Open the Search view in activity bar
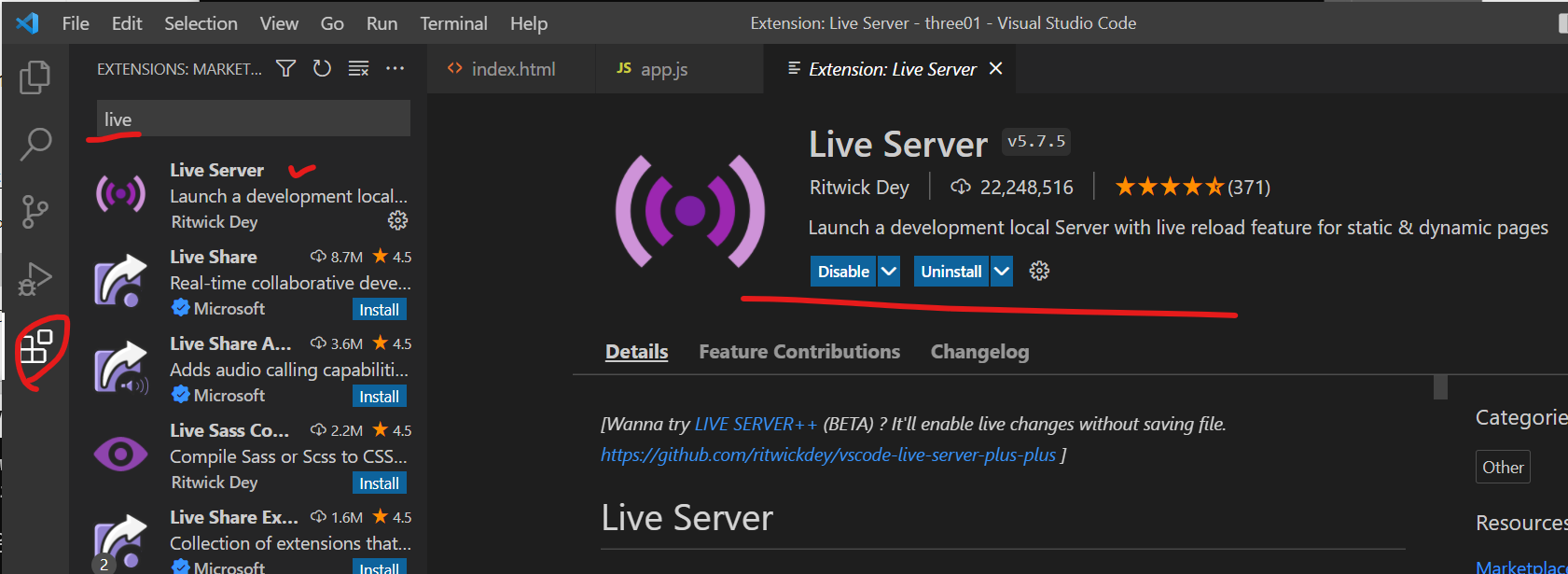 click(35, 144)
